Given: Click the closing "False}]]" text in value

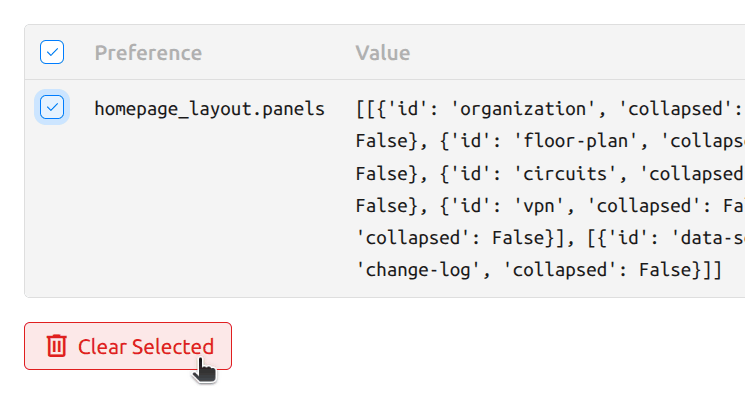Looking at the screenshot, I should (680, 270).
